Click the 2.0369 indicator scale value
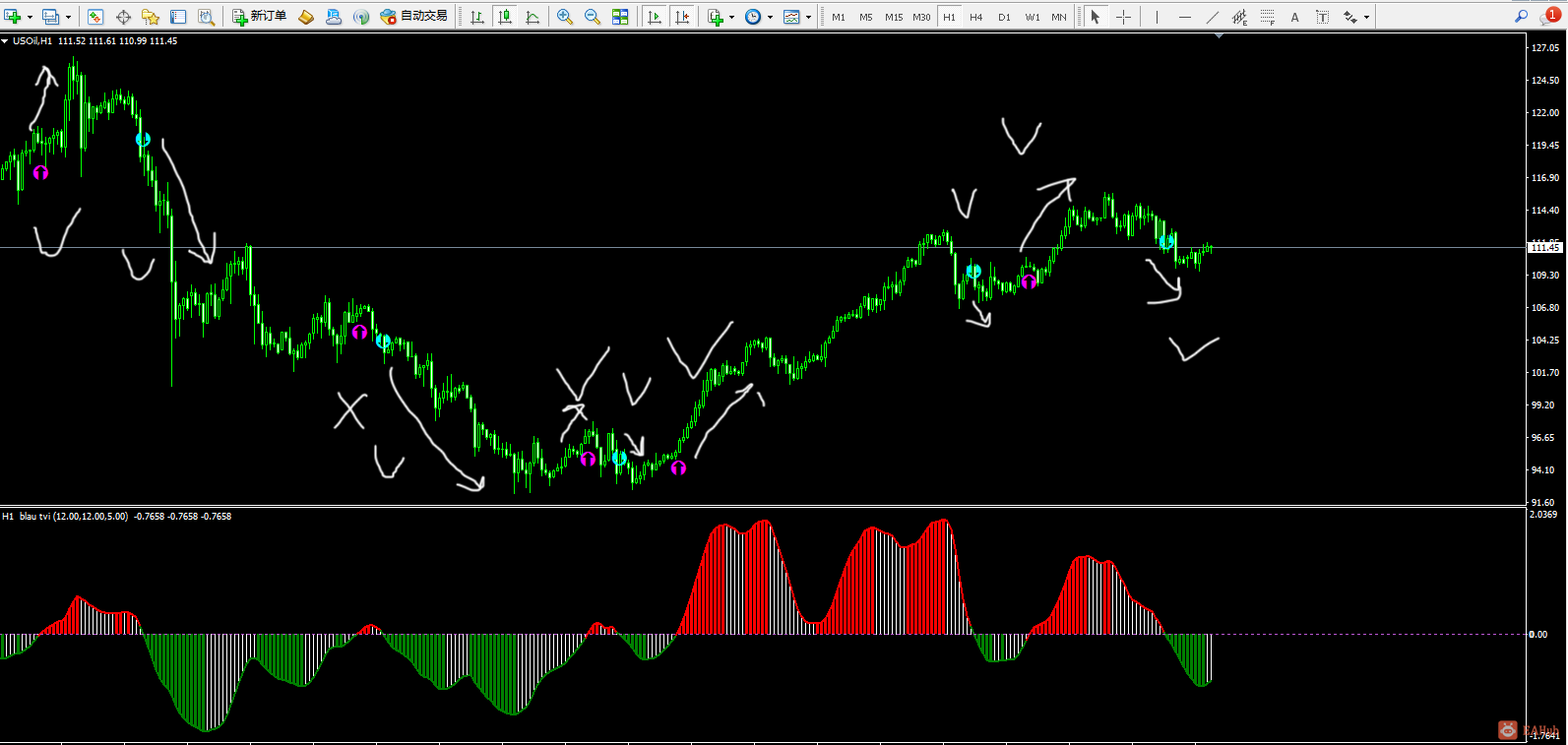 pos(1543,514)
